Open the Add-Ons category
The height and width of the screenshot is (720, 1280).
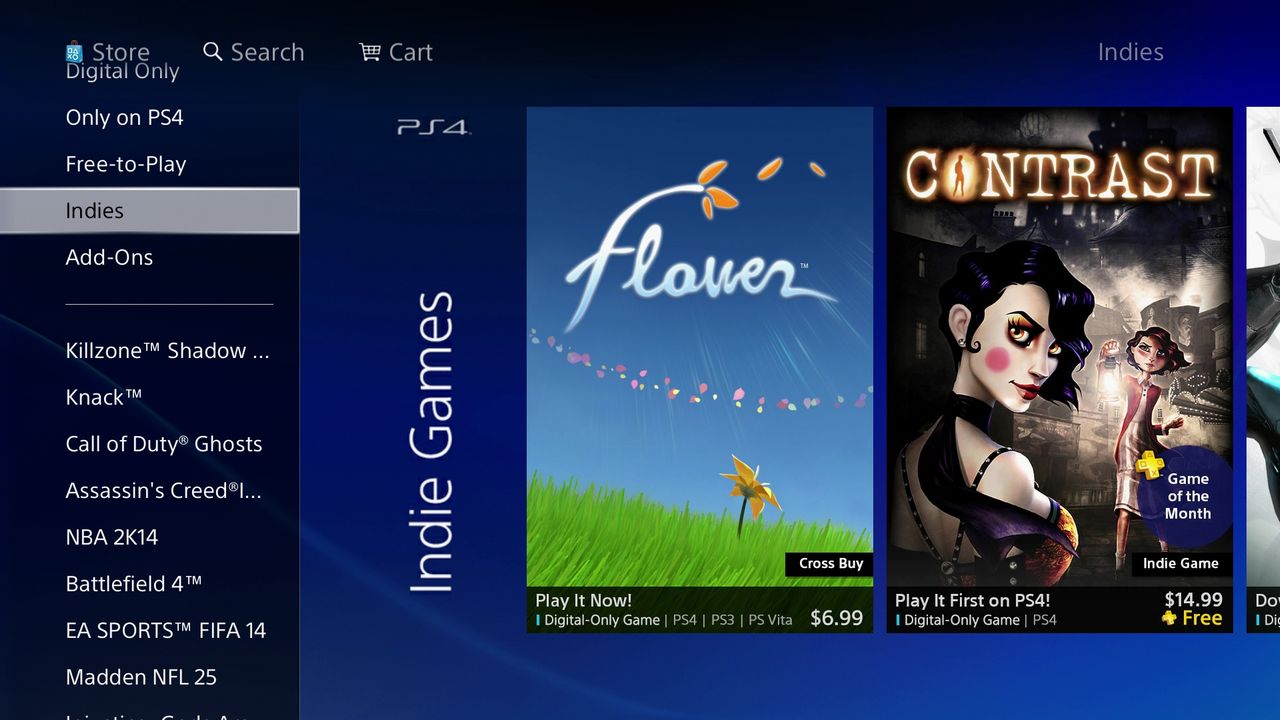tap(109, 257)
